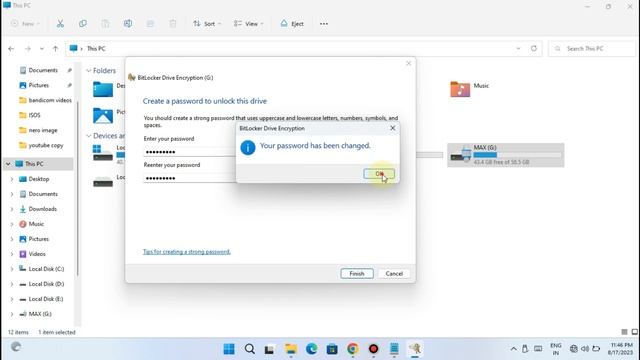The height and width of the screenshot is (360, 640).
Task: Click the Refresh icon beside address bar
Action: tap(534, 48)
